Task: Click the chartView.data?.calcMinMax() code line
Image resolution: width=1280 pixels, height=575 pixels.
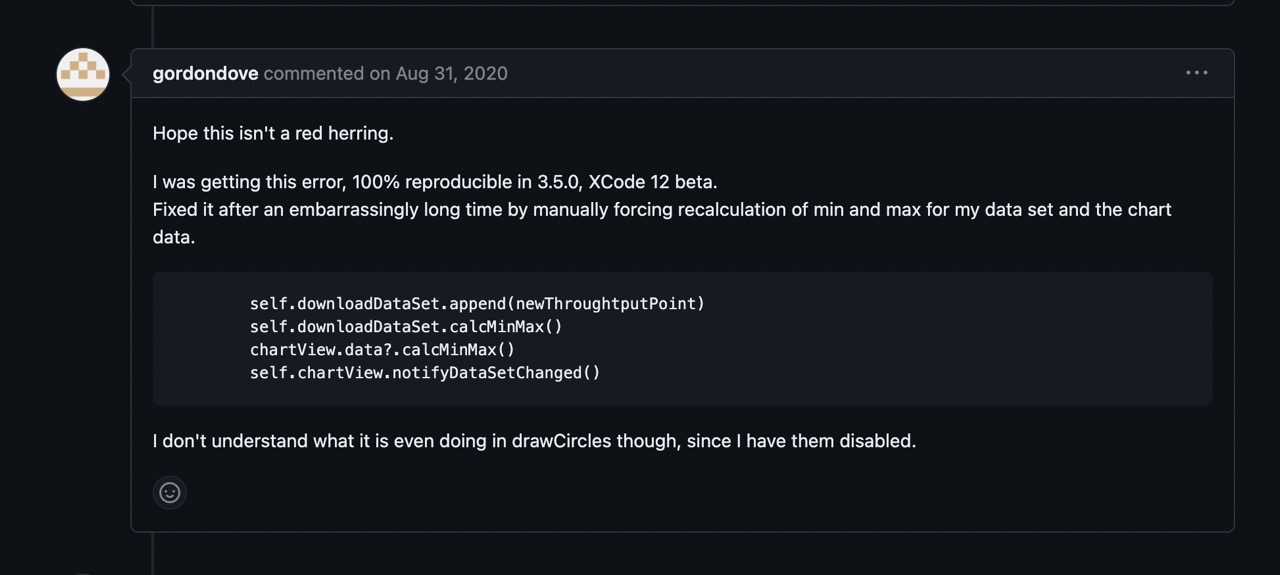Action: tap(382, 349)
